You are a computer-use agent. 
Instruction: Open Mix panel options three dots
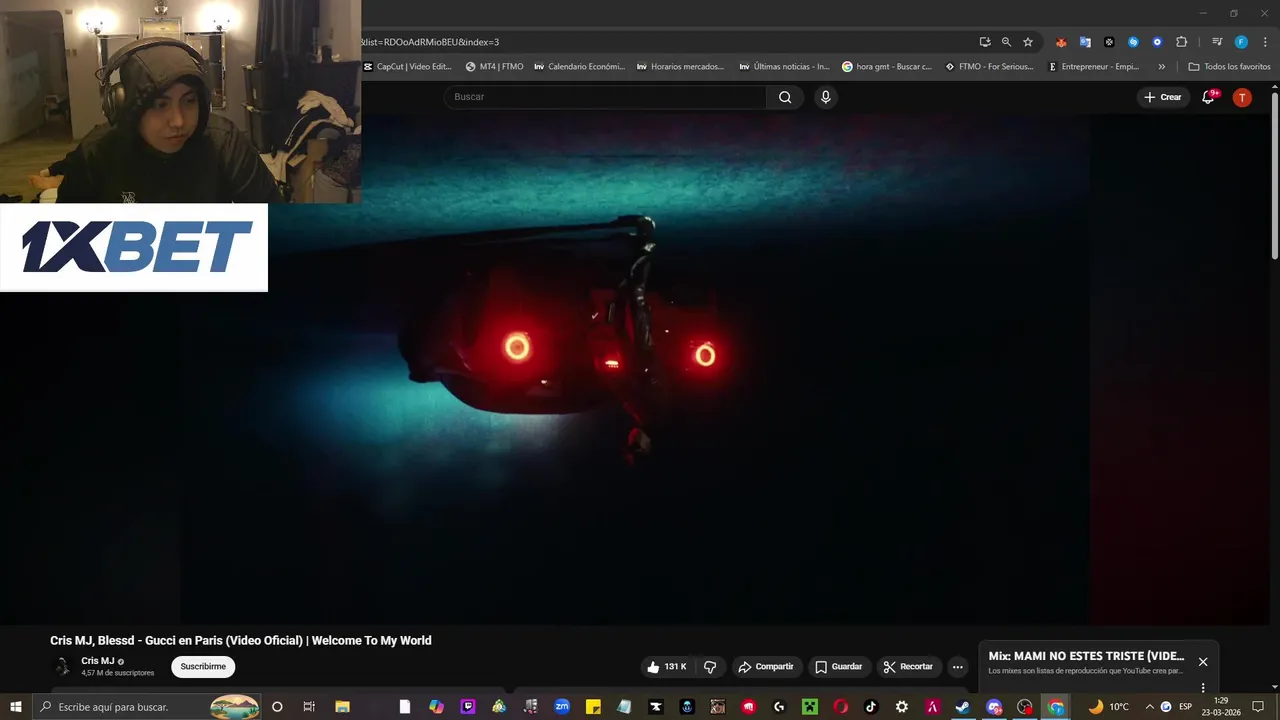pos(1203,688)
